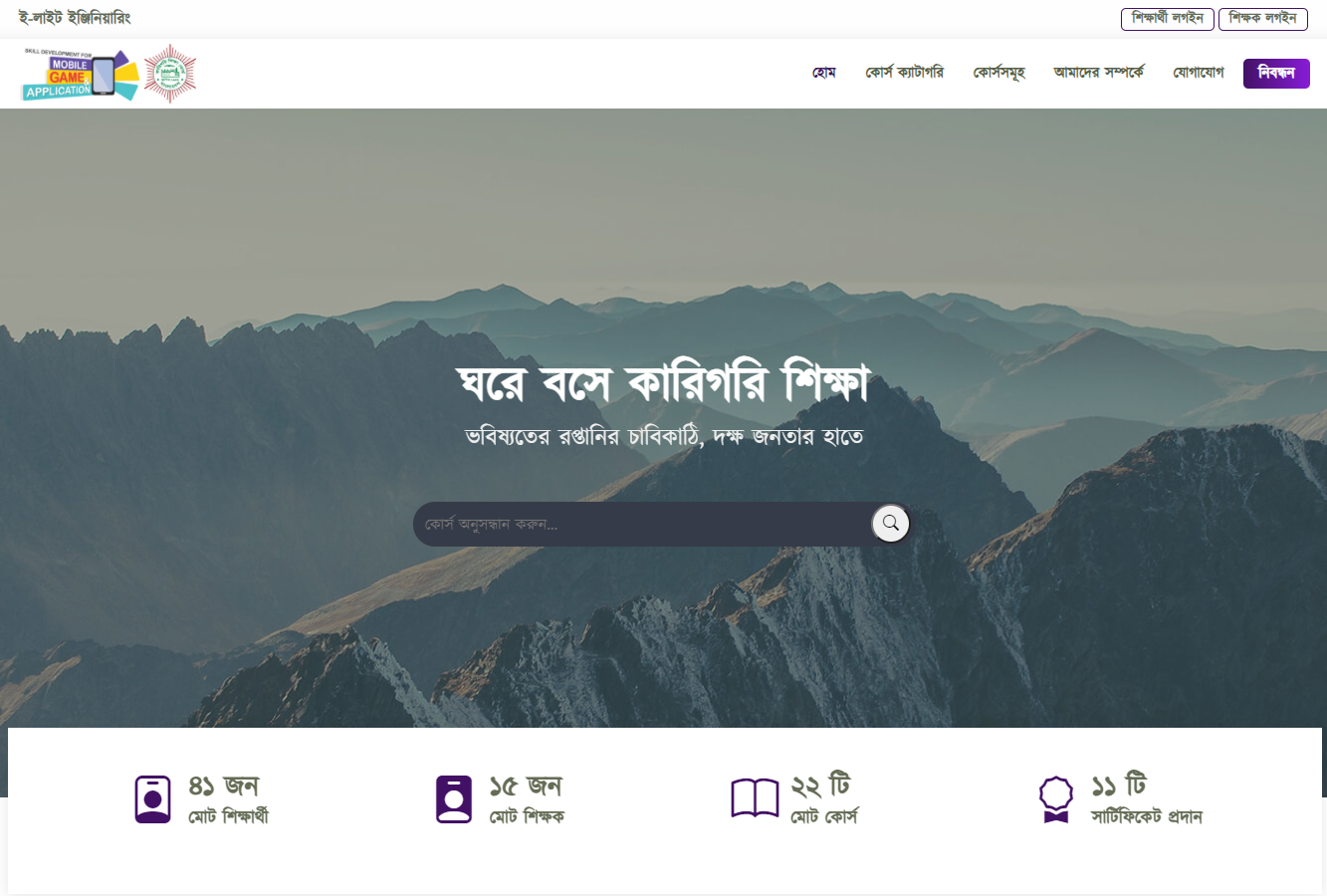Click the মোট শিক্ষার্থী statistic label
This screenshot has height=896, width=1327.
pyautogui.click(x=229, y=816)
